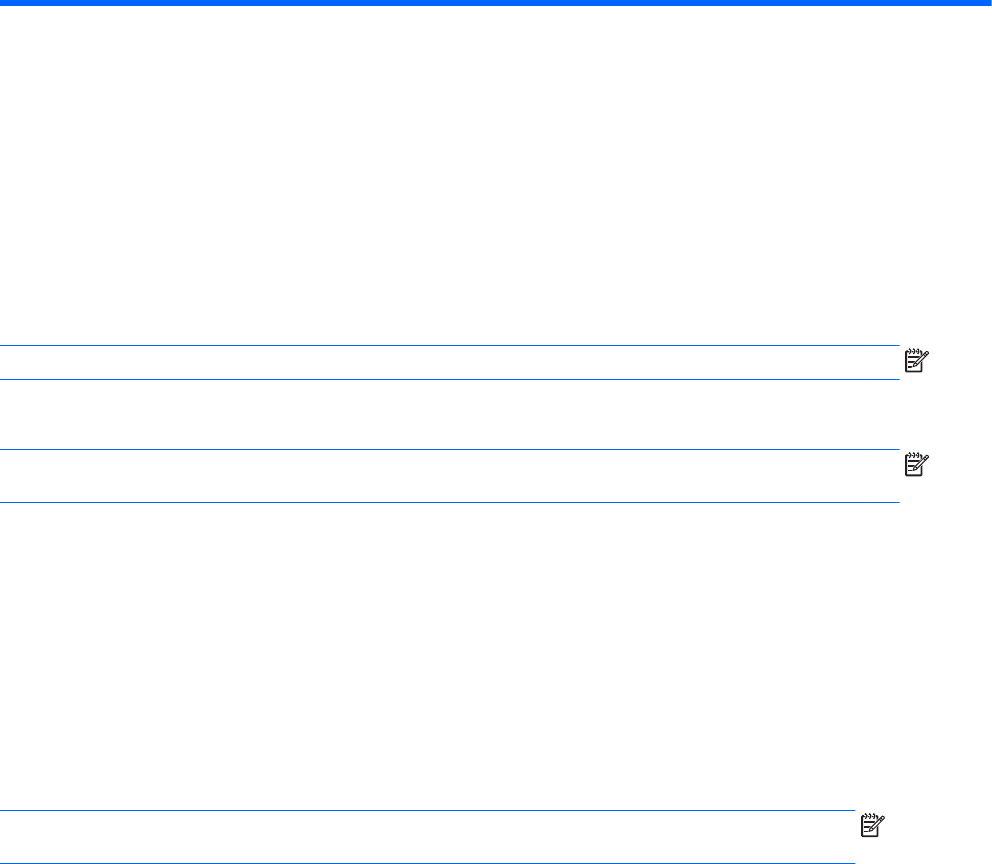Click the right end of the top blue bar
The width and height of the screenshot is (992, 864).
986,3
